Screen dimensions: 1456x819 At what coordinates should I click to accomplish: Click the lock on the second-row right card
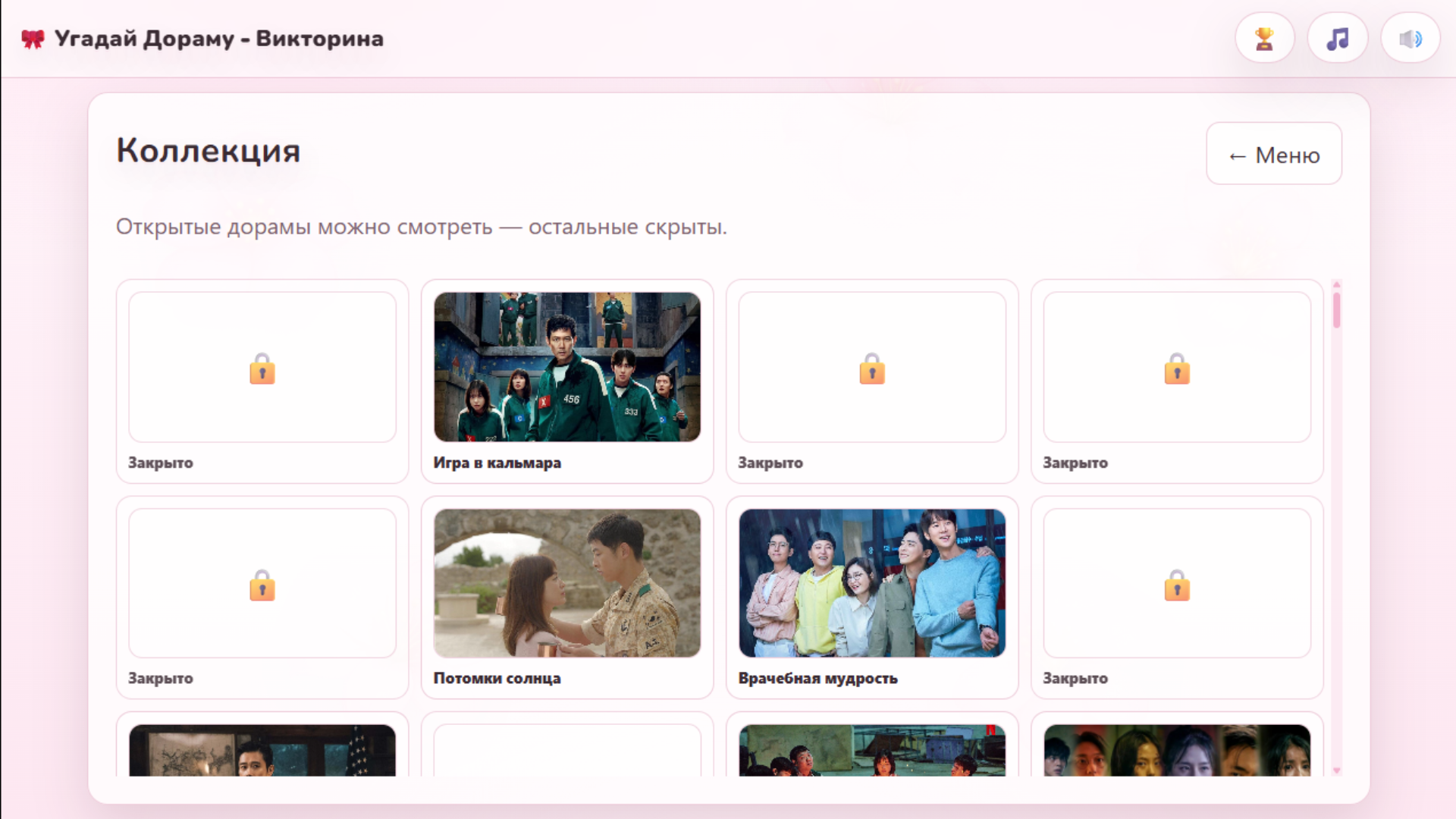(x=1176, y=585)
